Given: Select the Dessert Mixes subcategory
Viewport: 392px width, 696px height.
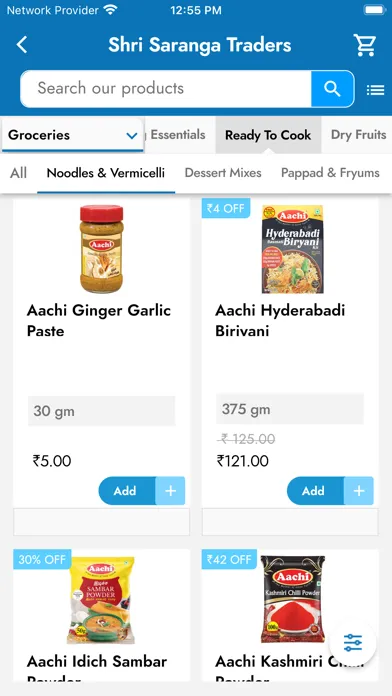Looking at the screenshot, I should 223,173.
